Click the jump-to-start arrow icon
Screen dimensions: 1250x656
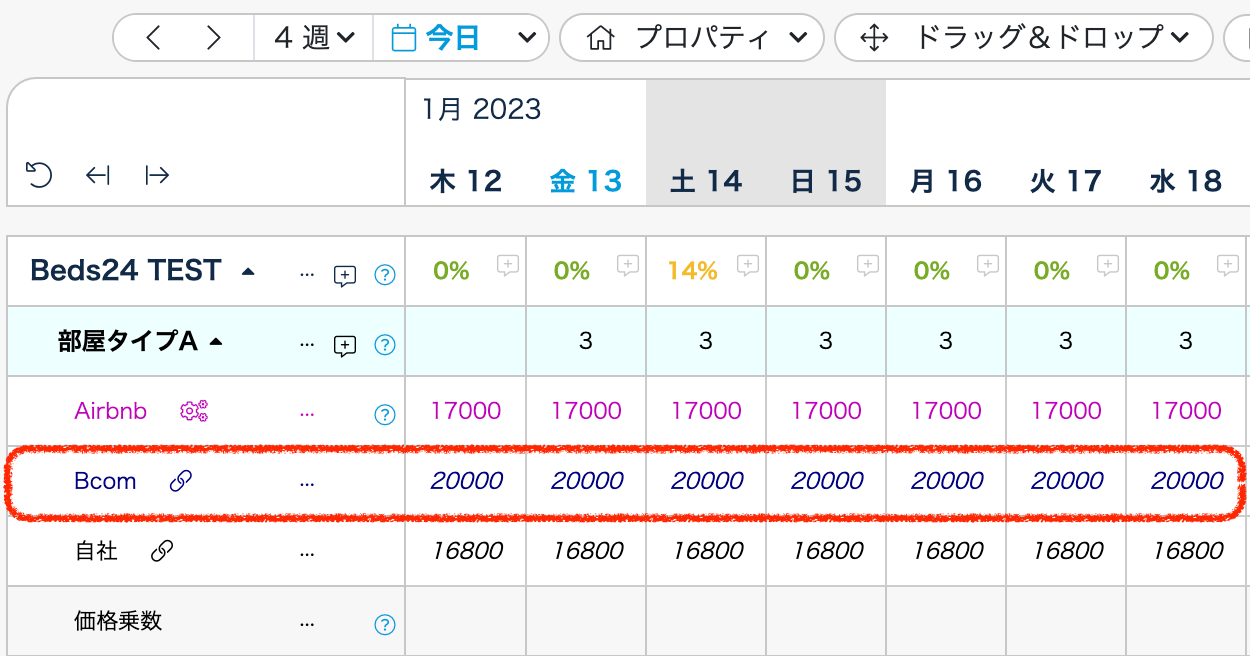pos(97,176)
